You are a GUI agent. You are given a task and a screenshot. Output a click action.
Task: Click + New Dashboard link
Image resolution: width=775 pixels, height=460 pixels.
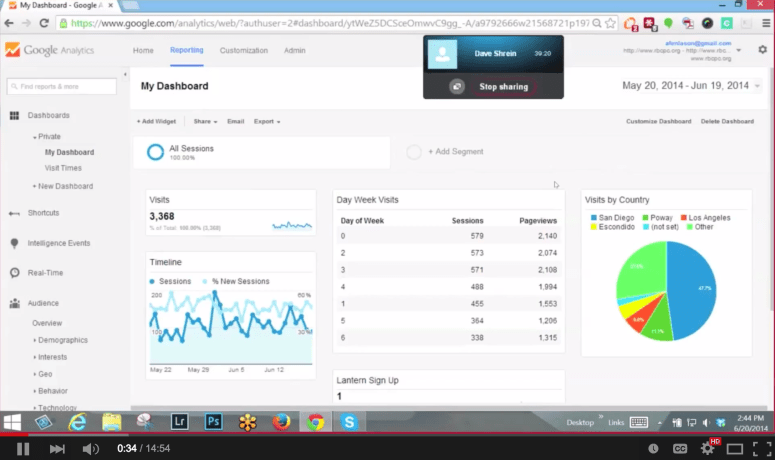(63, 186)
